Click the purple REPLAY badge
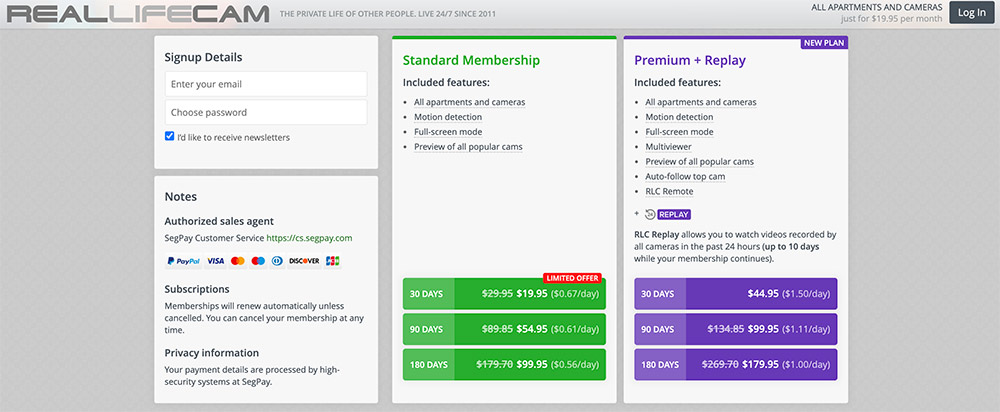Screen dimensions: 1000x412 (x=673, y=214)
